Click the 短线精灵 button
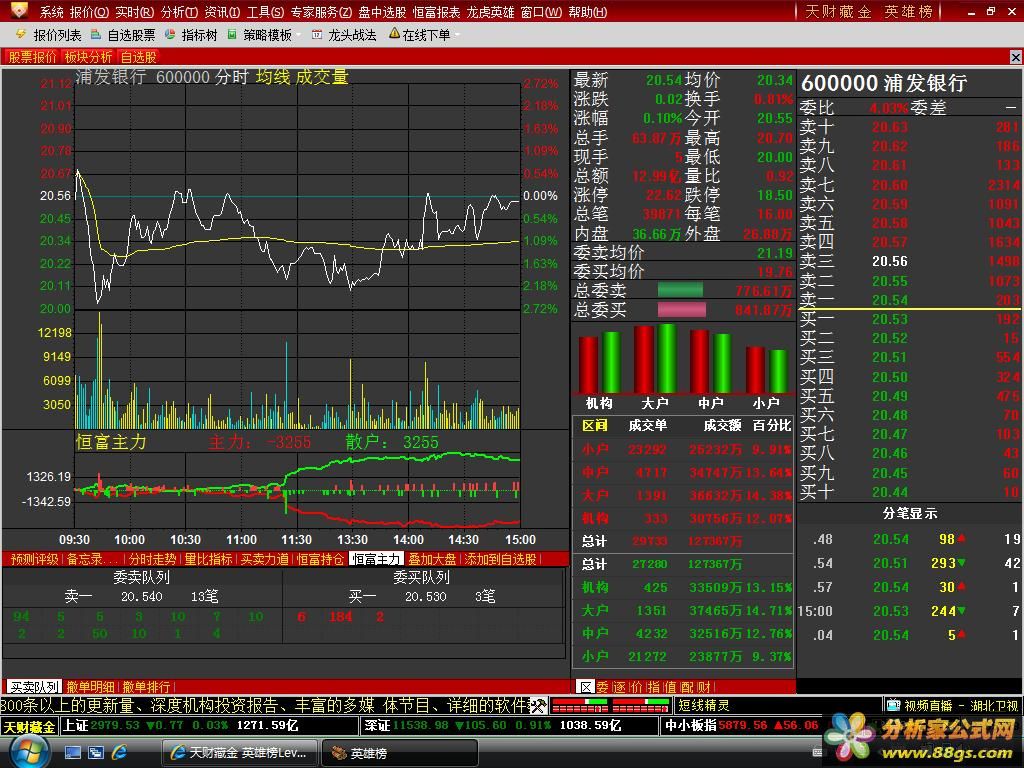The height and width of the screenshot is (768, 1024). tap(703, 705)
